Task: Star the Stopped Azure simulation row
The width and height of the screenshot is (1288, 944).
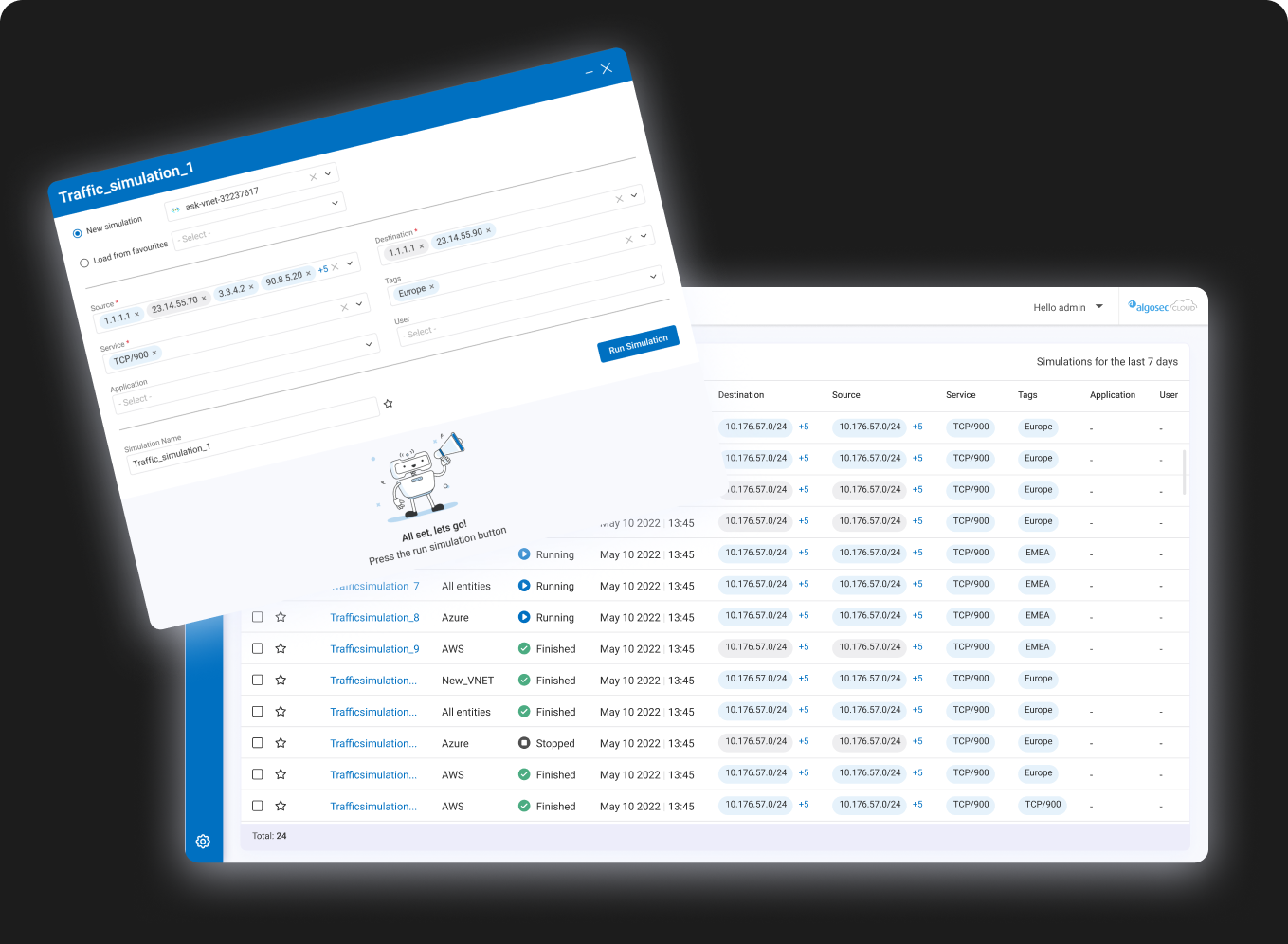Action: (x=281, y=743)
